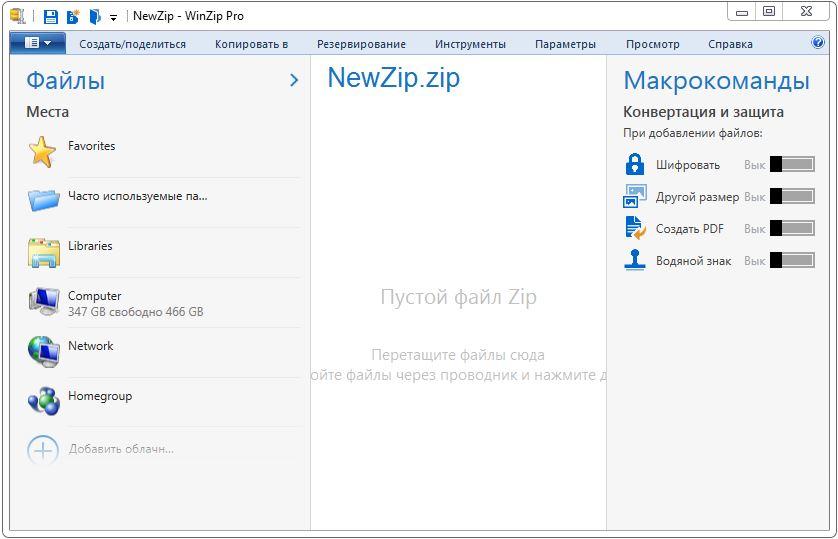Click the new zip file quick-access icon
The width and height of the screenshot is (838, 539).
(73, 17)
